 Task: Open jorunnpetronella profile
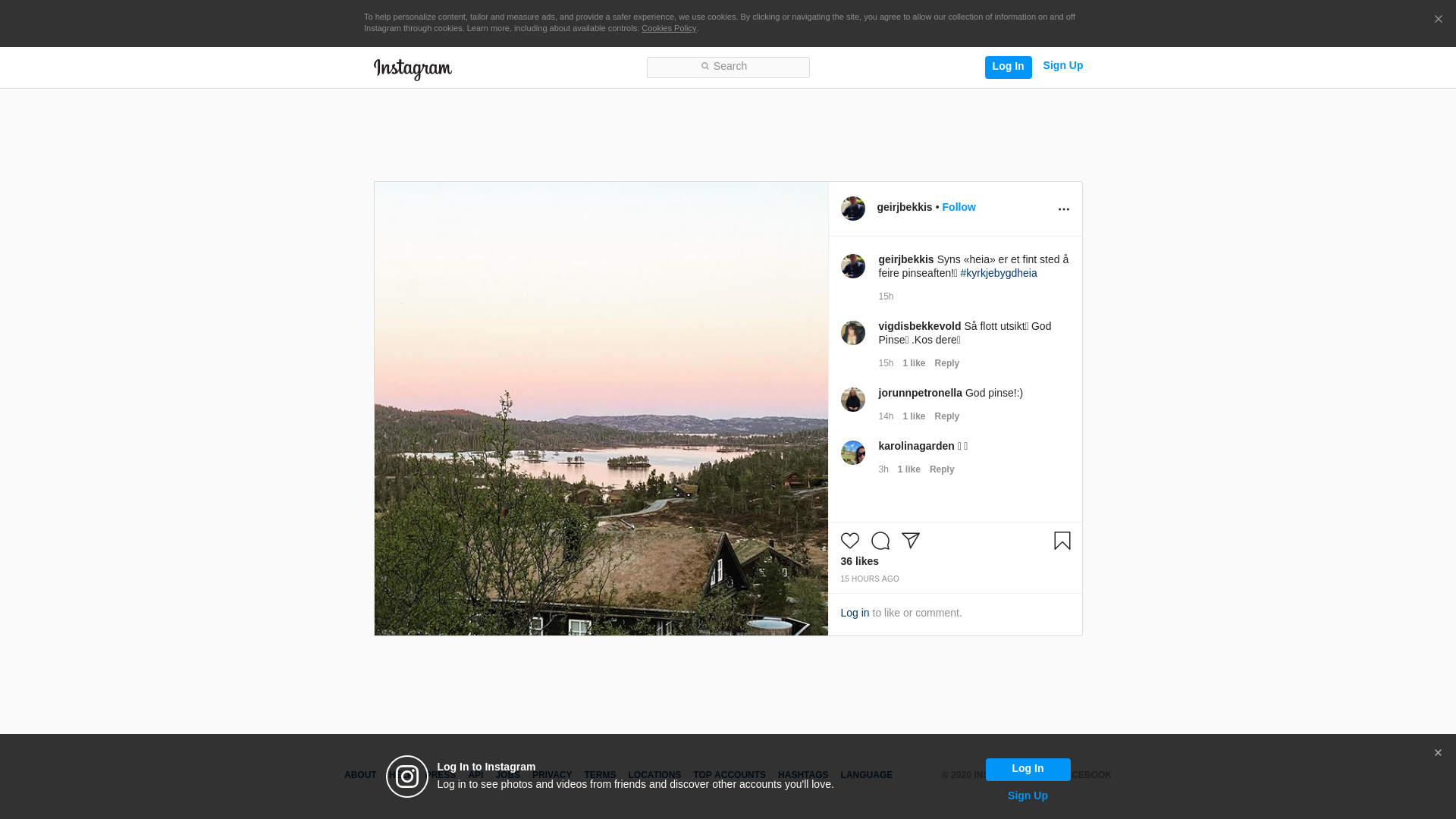pos(920,393)
